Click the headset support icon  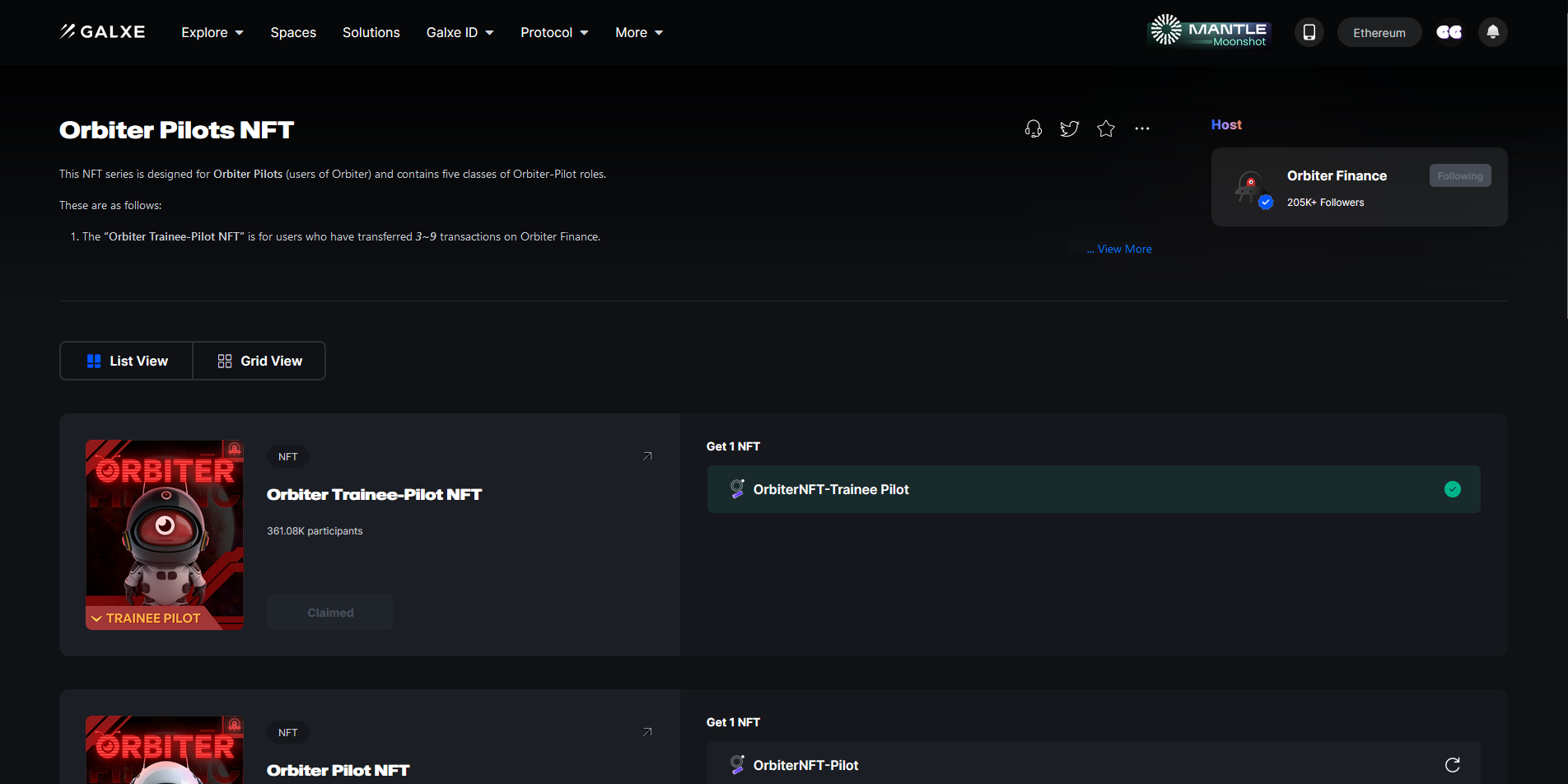pyautogui.click(x=1033, y=128)
